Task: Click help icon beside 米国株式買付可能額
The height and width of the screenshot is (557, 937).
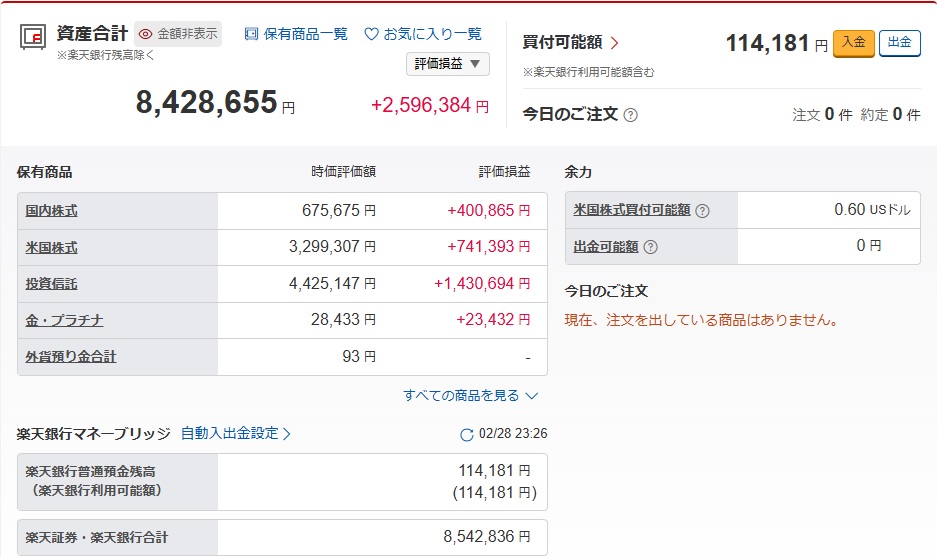Action: tap(702, 211)
